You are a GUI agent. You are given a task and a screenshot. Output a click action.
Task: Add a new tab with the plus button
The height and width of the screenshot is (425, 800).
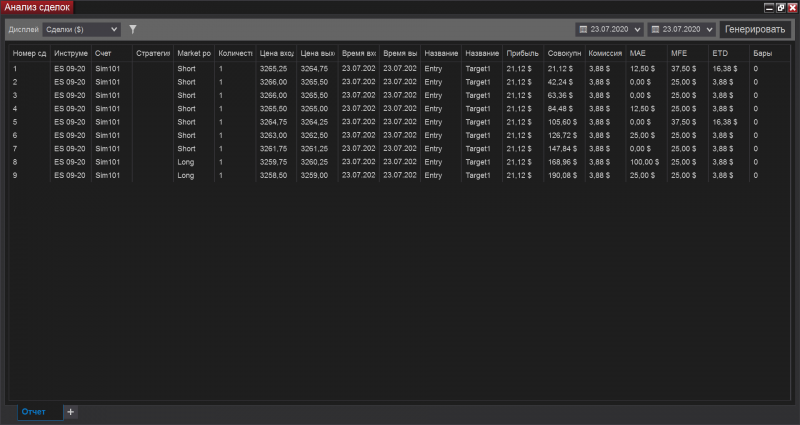click(x=70, y=412)
